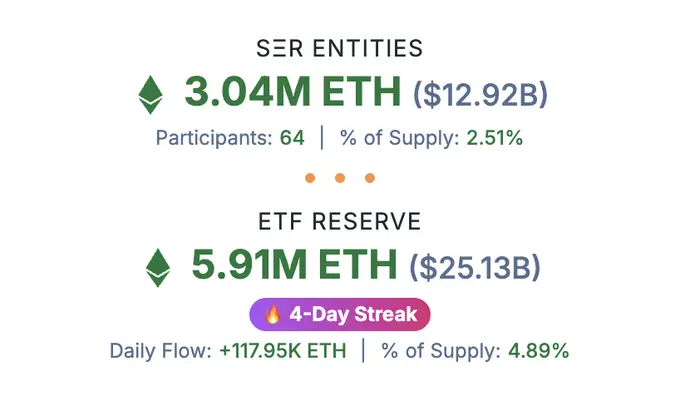Click the Daily Flow label
The width and height of the screenshot is (680, 396).
(160, 351)
